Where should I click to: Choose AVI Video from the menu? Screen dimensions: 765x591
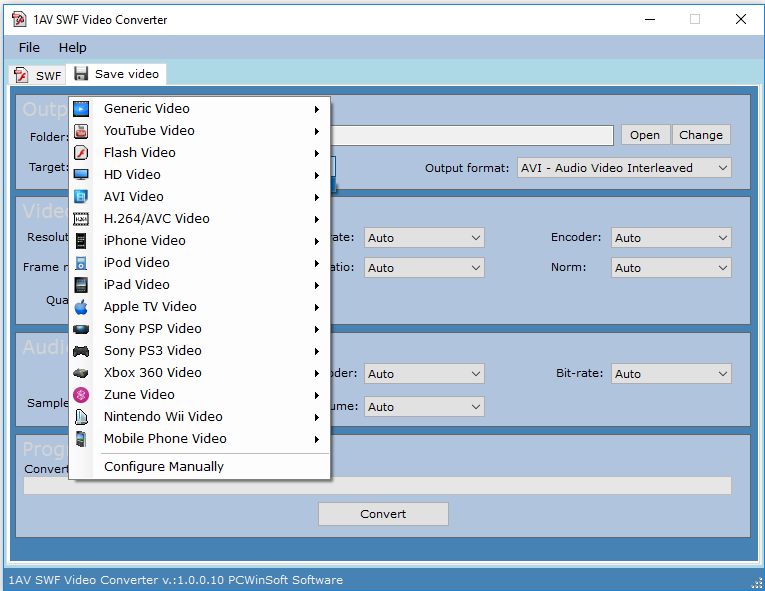pos(200,197)
